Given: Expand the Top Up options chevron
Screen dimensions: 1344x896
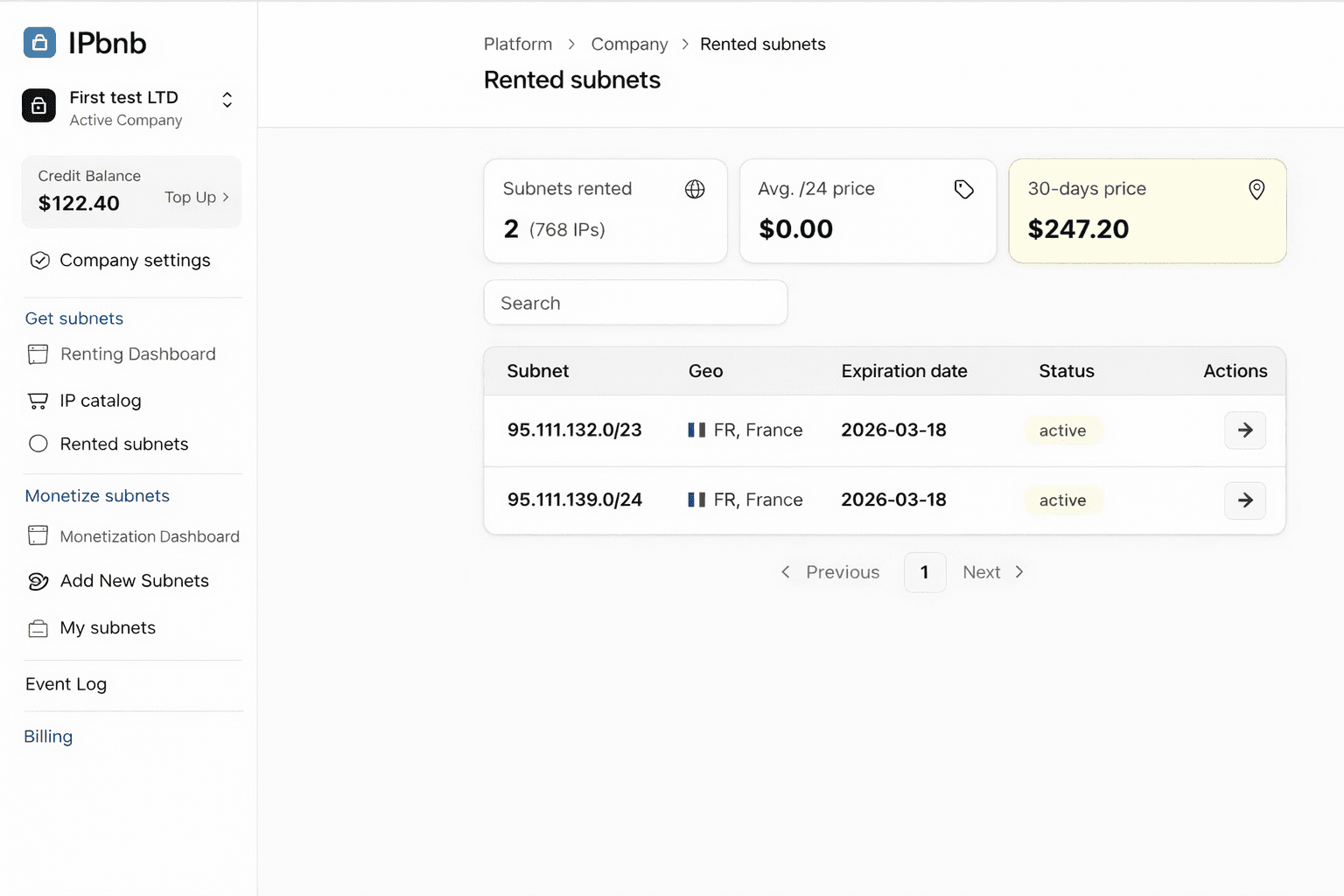Looking at the screenshot, I should 225,198.
